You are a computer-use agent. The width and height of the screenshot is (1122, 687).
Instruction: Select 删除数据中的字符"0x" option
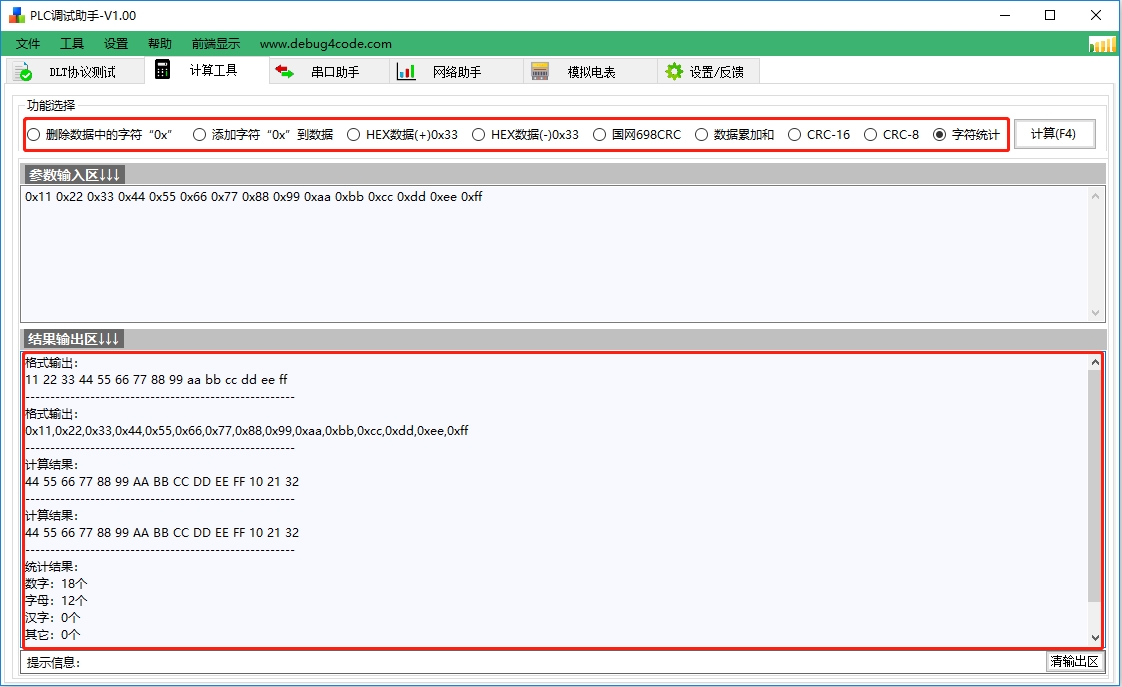[x=34, y=135]
